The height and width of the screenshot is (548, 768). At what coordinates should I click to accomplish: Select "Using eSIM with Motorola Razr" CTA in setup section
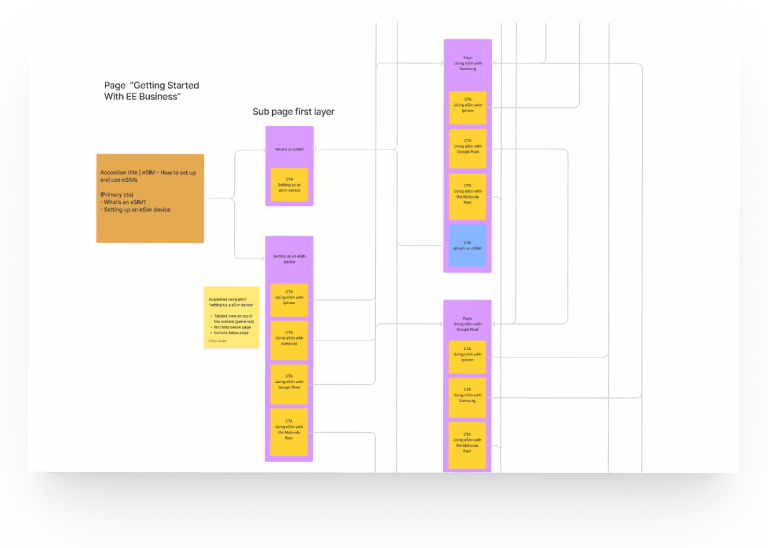click(289, 428)
